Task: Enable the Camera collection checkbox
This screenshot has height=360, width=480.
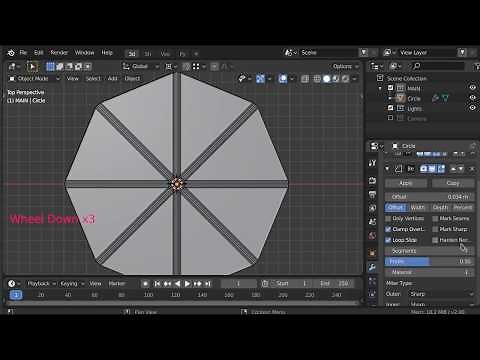Action: coord(390,118)
